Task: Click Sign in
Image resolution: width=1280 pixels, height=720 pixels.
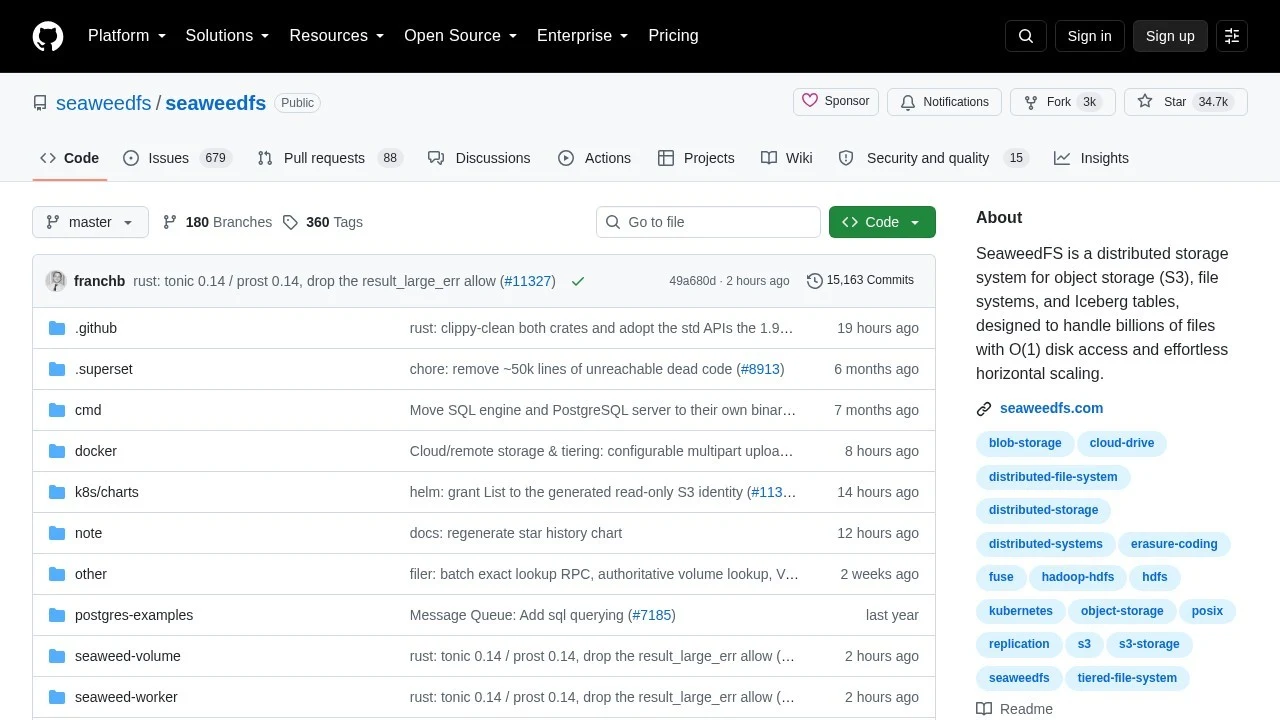Action: click(x=1089, y=36)
